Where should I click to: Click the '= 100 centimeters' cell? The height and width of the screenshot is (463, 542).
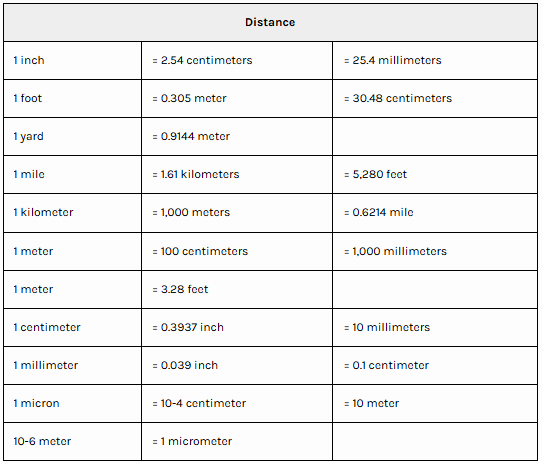pyautogui.click(x=237, y=251)
